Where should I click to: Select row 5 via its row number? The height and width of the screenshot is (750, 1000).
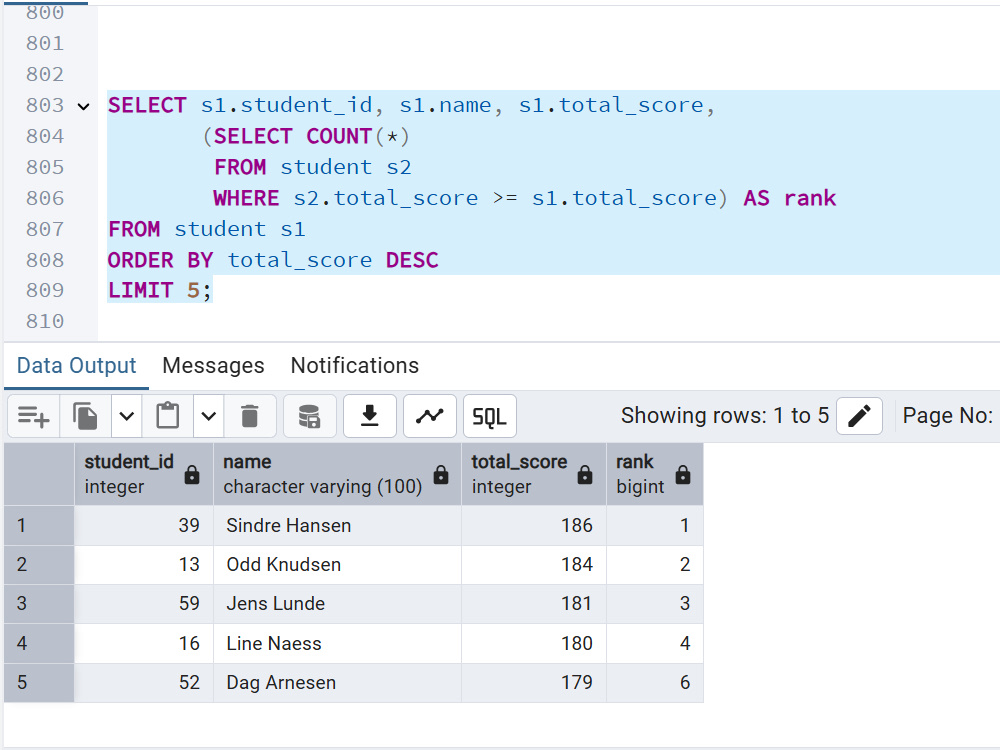pos(39,682)
